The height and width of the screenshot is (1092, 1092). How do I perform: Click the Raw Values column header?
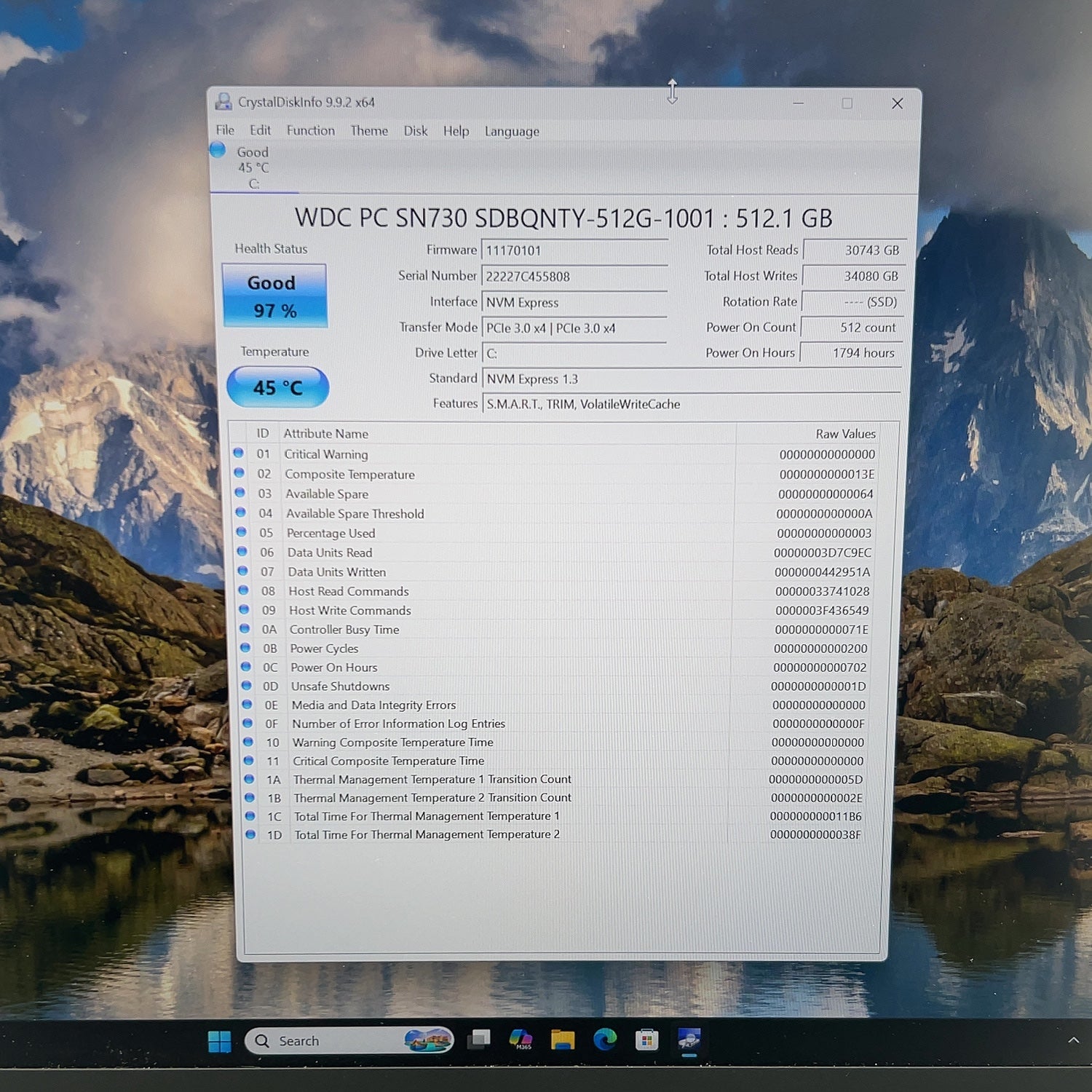(x=845, y=434)
